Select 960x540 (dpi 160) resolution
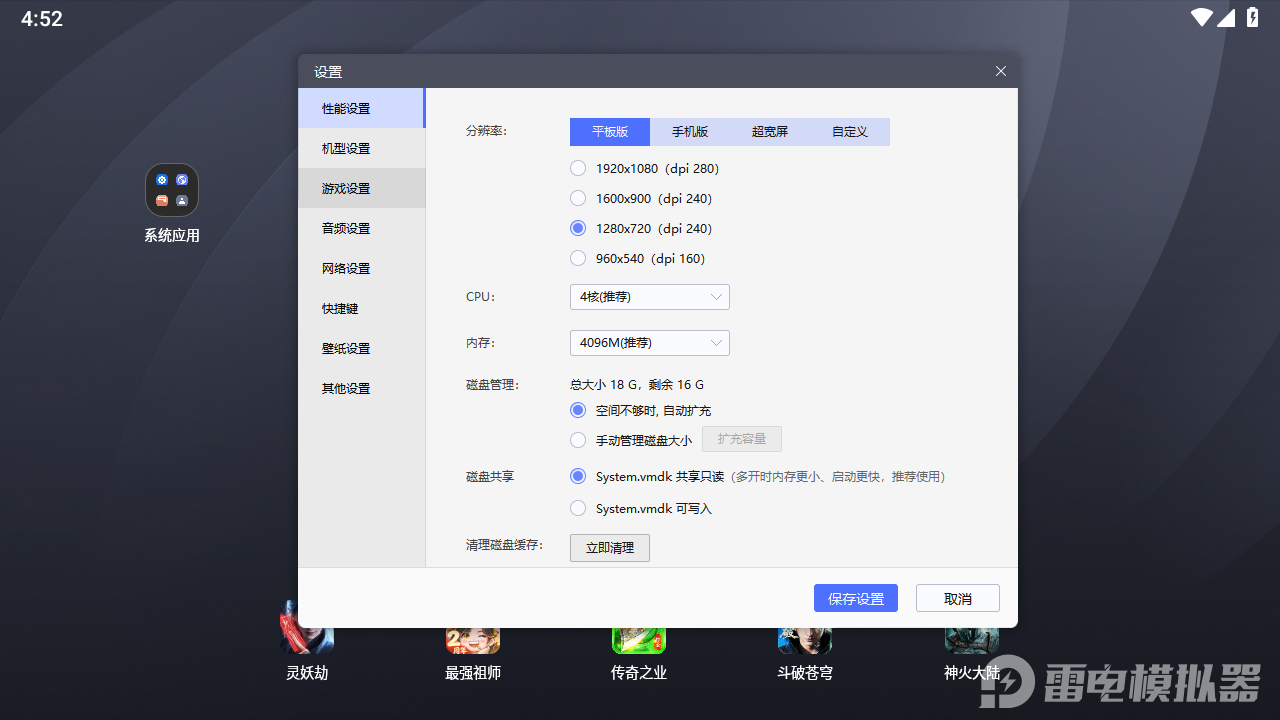1280x720 pixels. tap(578, 258)
